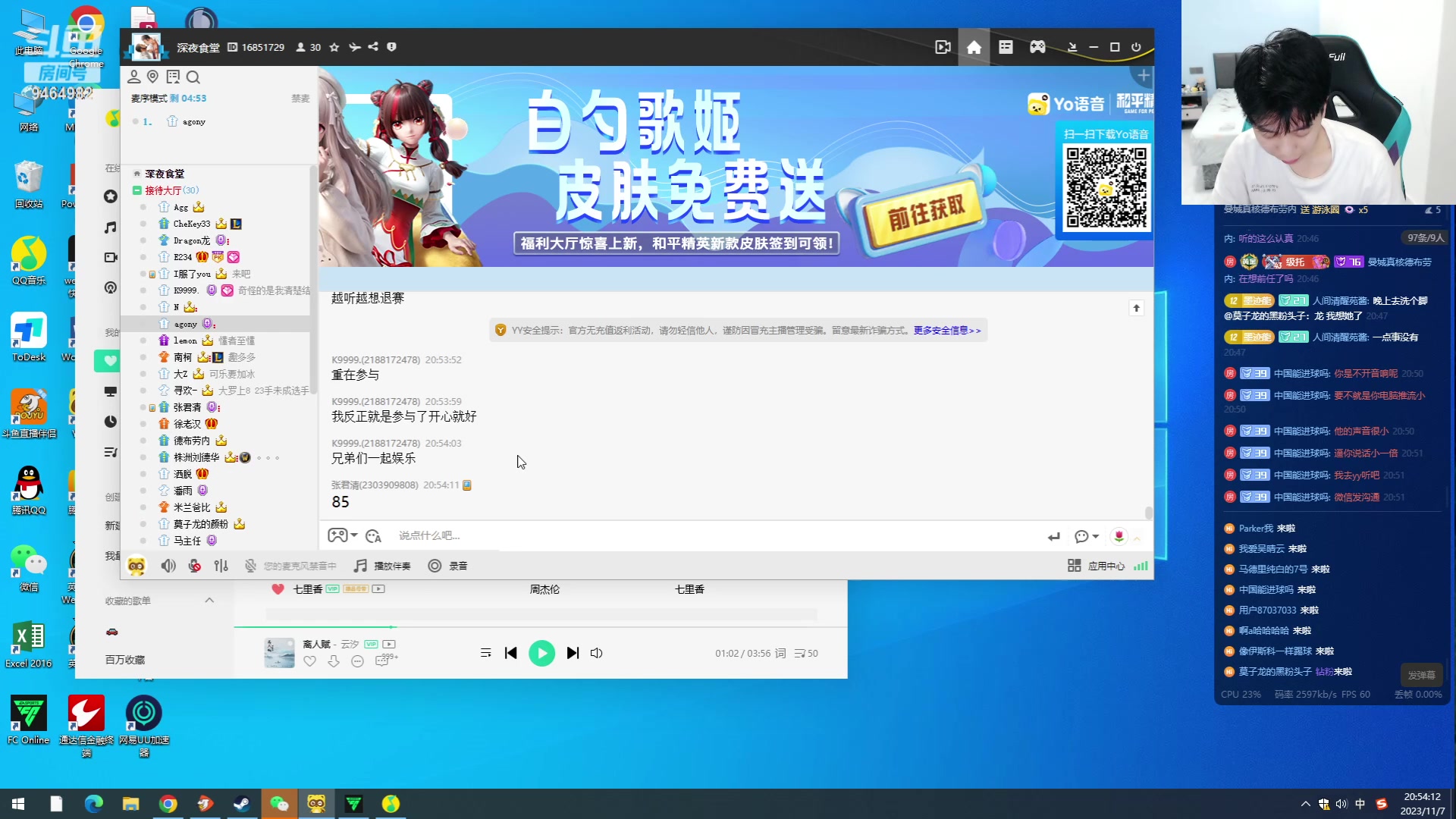Send message with the enter arrow icon
The height and width of the screenshot is (819, 1456).
point(1054,537)
